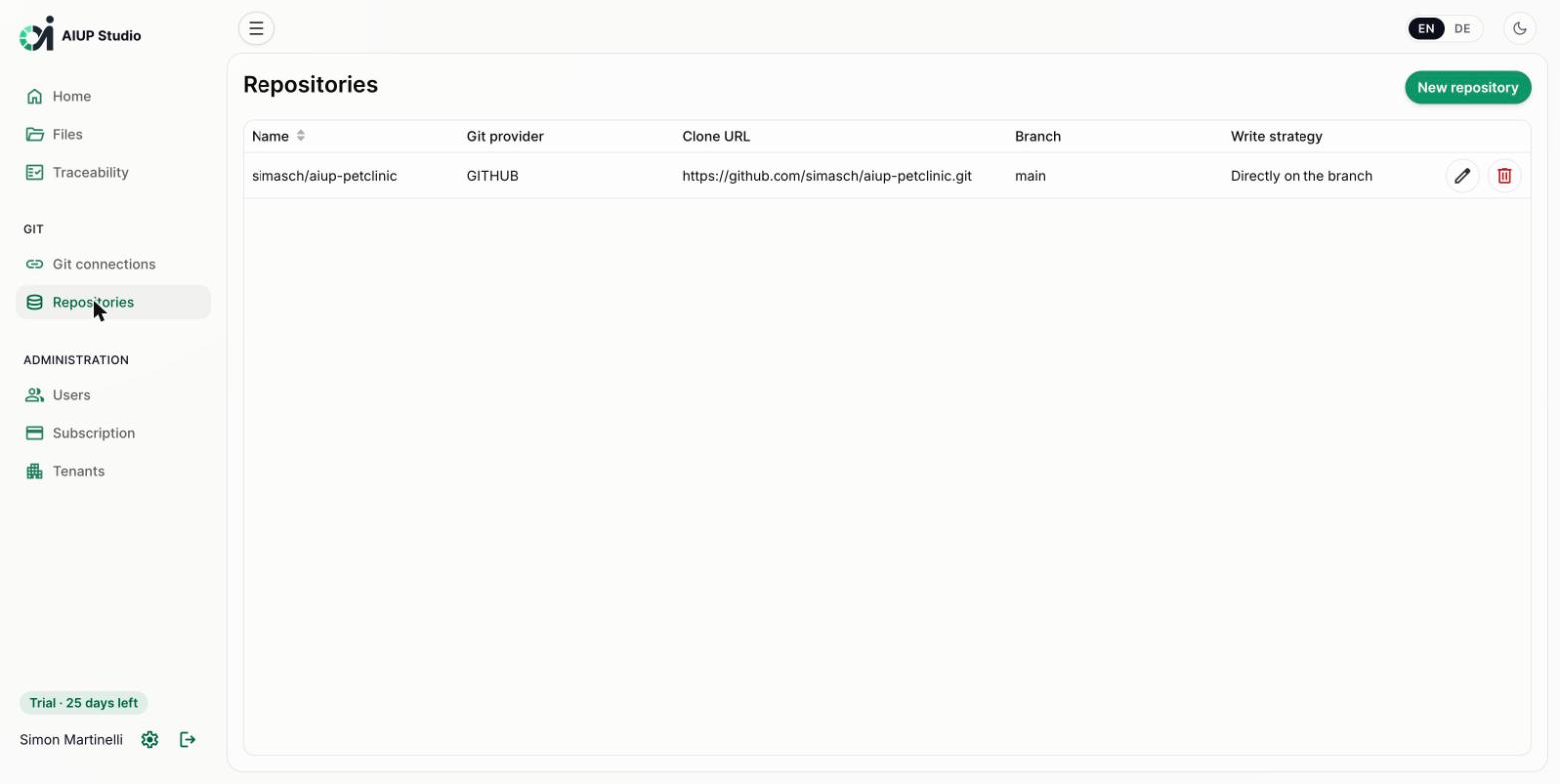This screenshot has height=784, width=1560.
Task: Edit the simasch/aiup-petclinic repository with pencil icon
Action: (x=1462, y=176)
